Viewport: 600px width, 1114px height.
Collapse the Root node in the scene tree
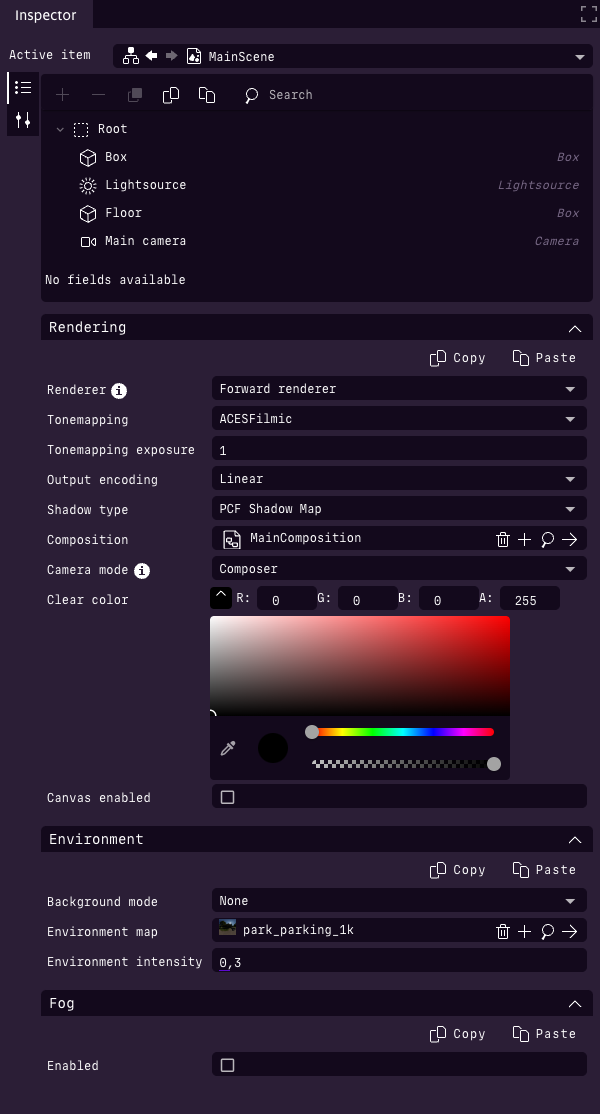(x=60, y=129)
